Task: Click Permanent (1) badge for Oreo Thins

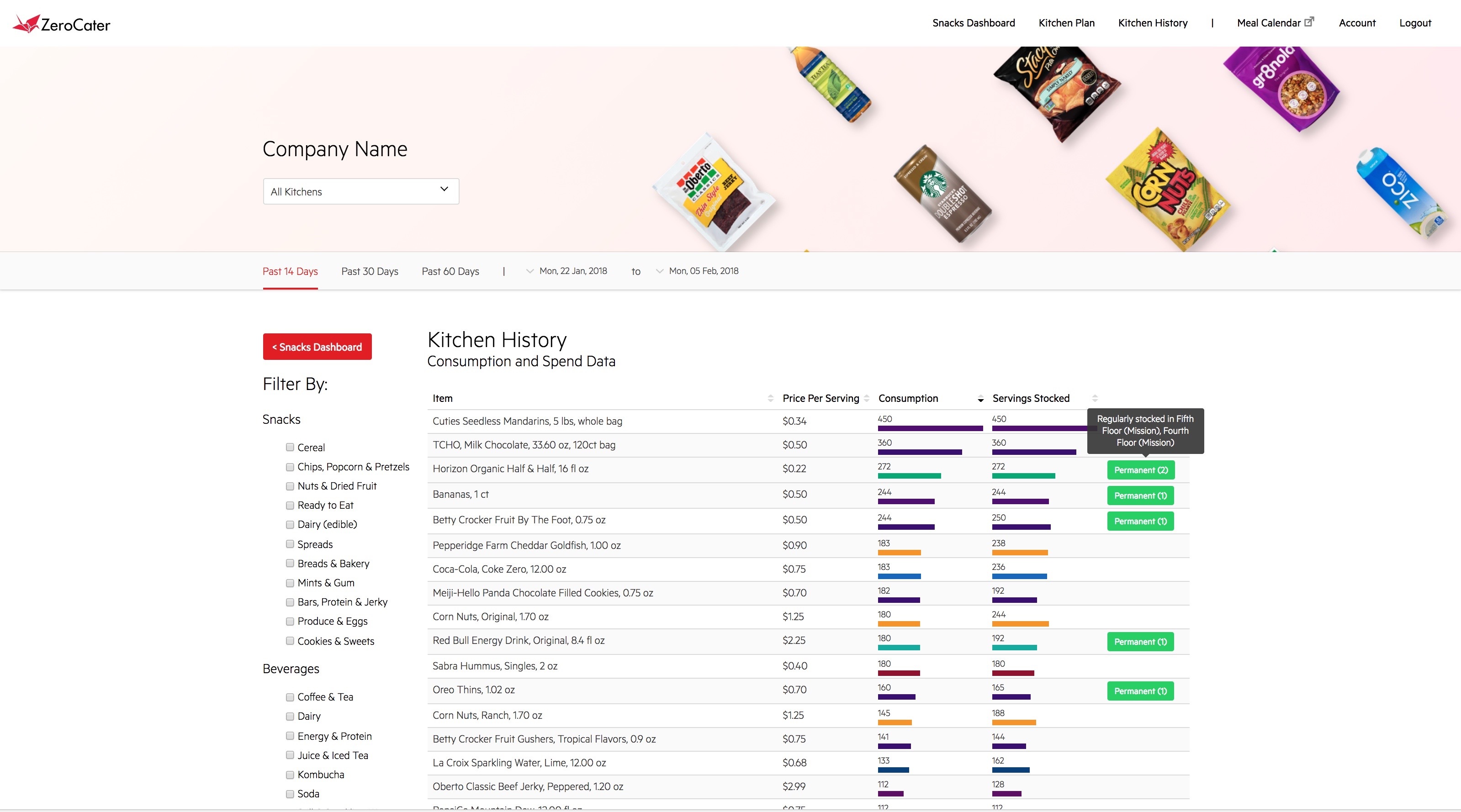Action: pos(1140,691)
